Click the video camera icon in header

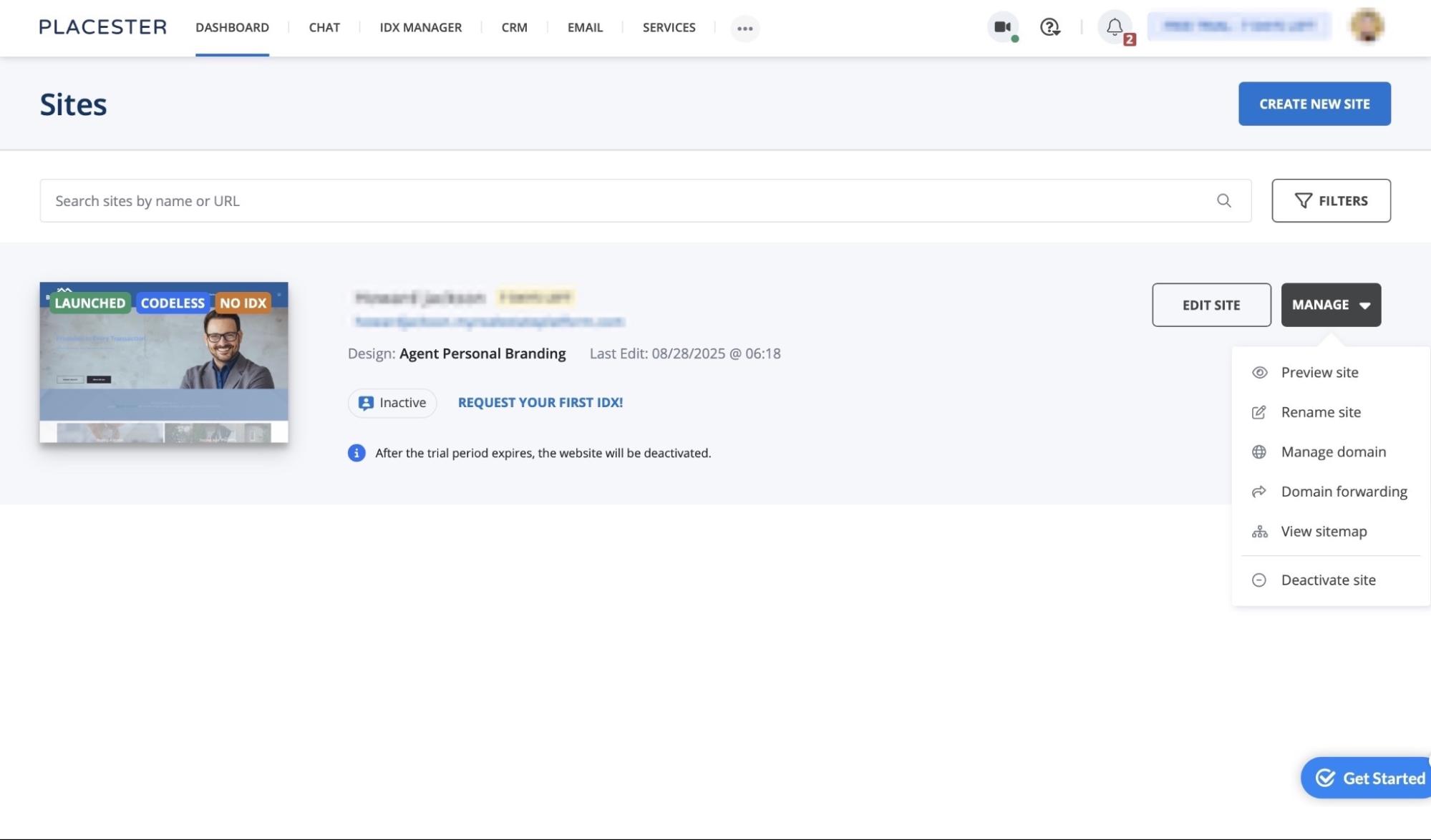click(1002, 27)
